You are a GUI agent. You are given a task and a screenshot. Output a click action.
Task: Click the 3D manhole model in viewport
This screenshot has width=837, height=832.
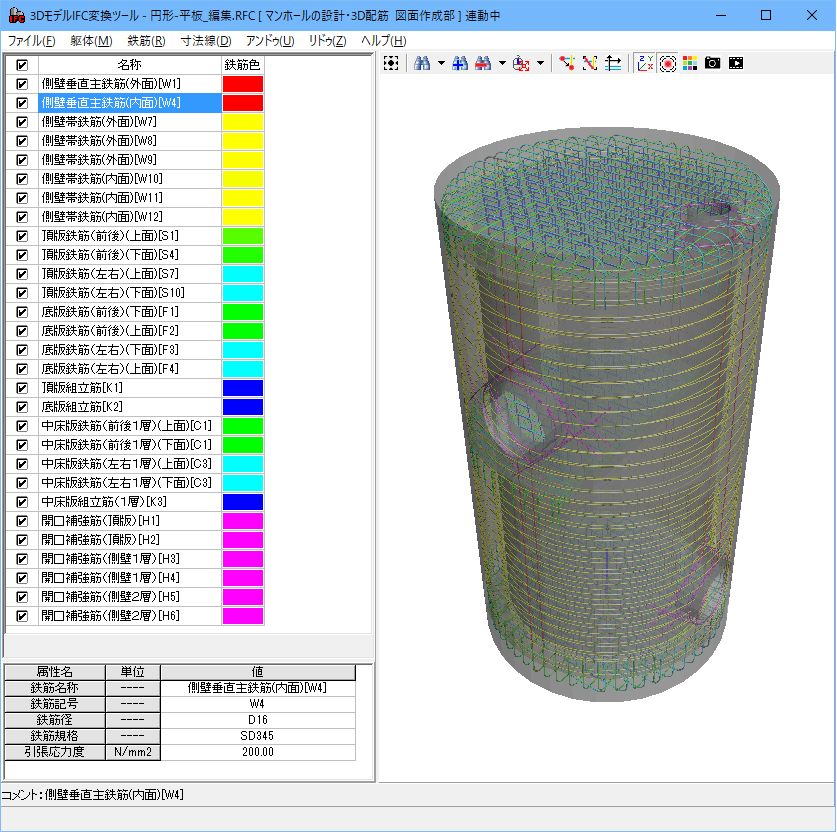tap(607, 414)
